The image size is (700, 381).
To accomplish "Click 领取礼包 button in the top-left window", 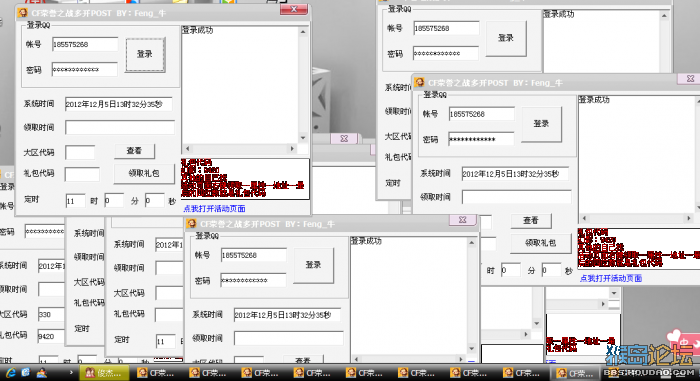I will tap(144, 174).
